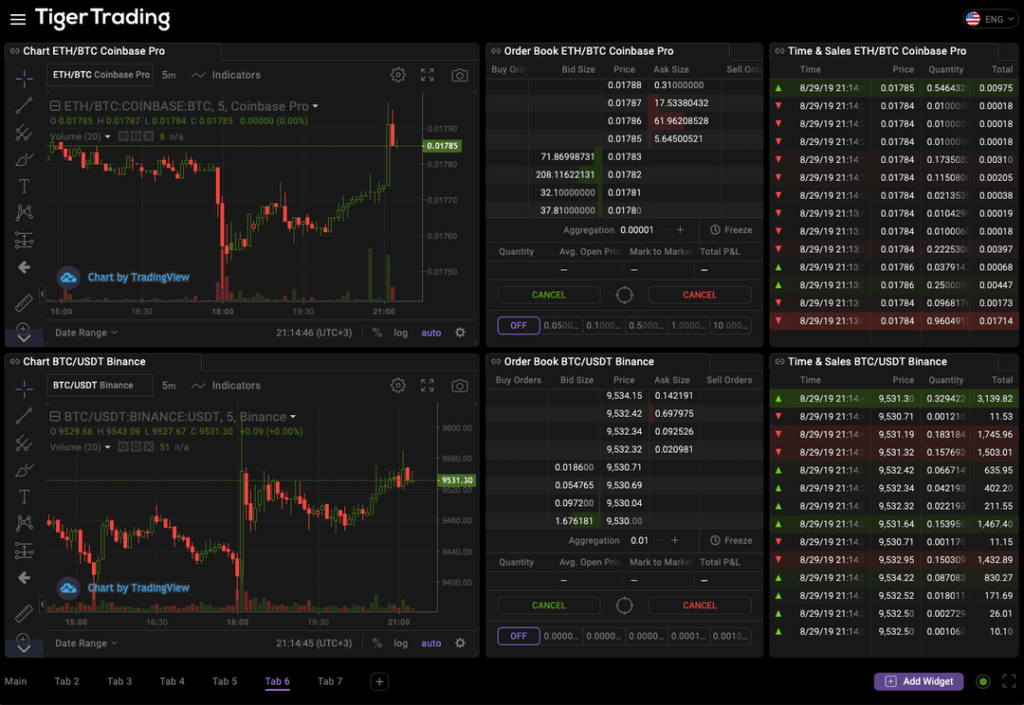Click the green connection status indicator
This screenshot has height=705, width=1024.
982,682
